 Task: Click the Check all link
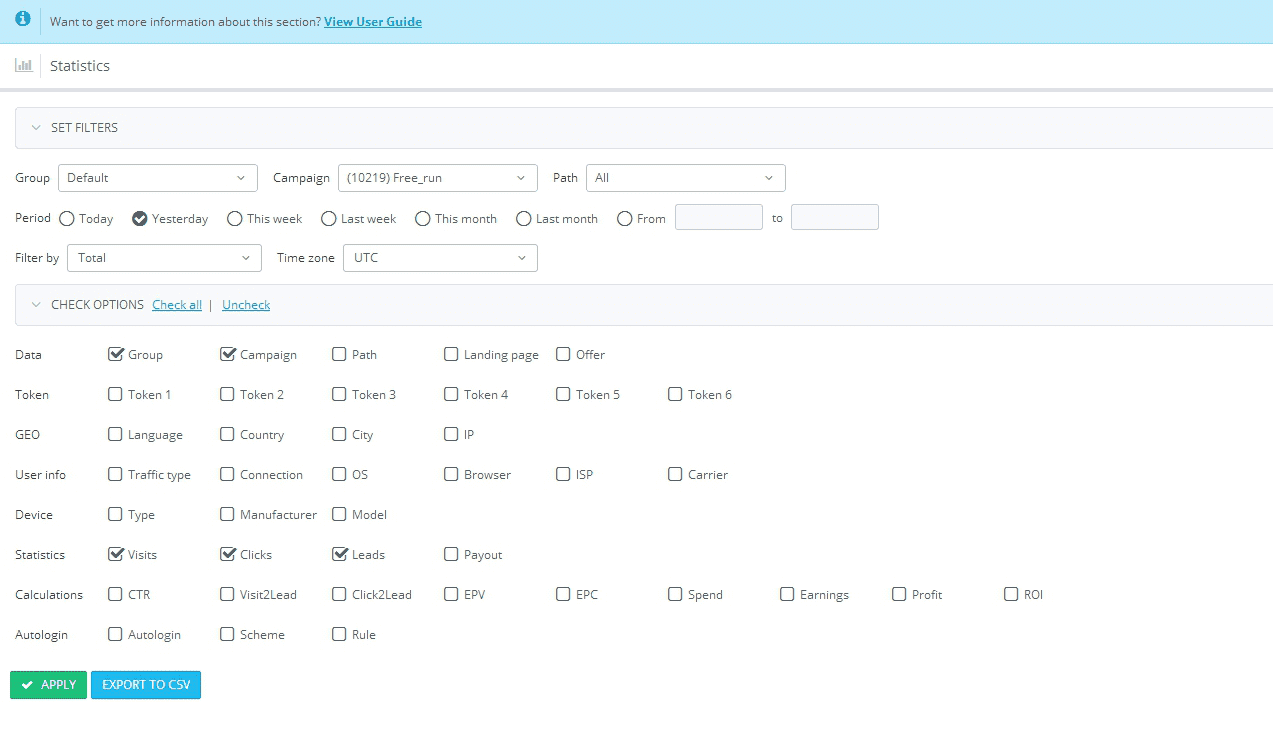click(177, 305)
